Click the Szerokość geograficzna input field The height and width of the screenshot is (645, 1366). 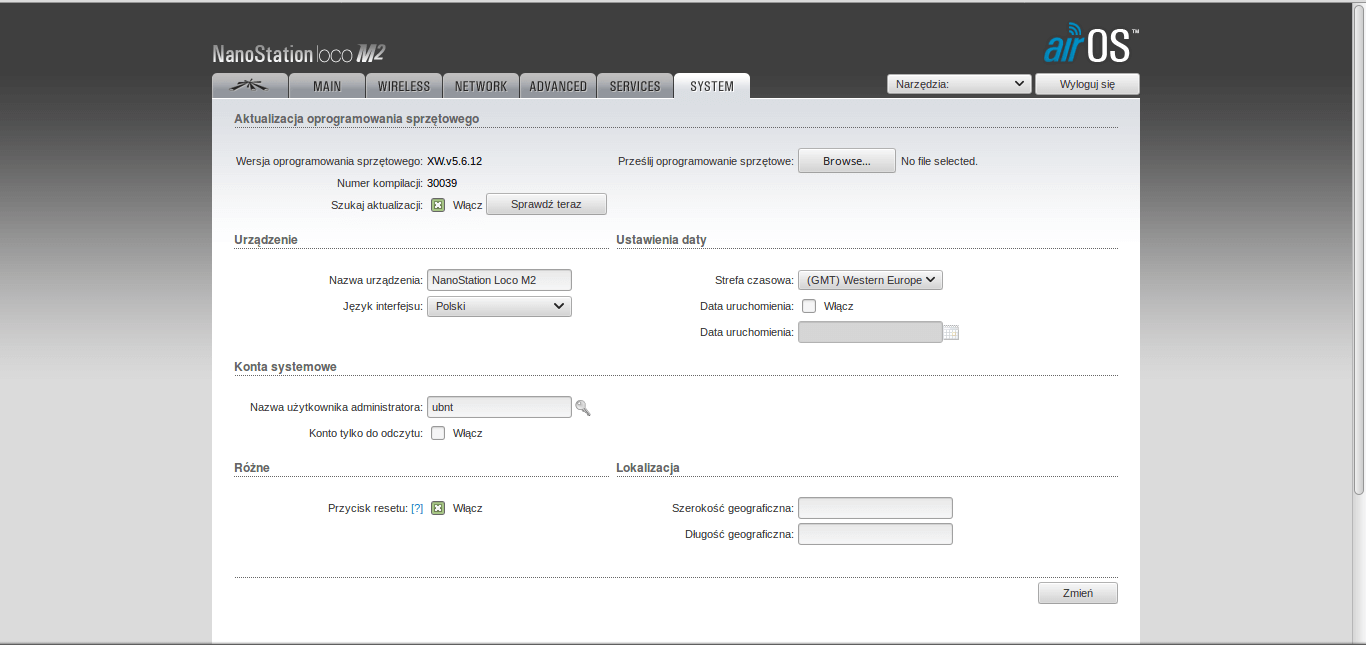(875, 508)
